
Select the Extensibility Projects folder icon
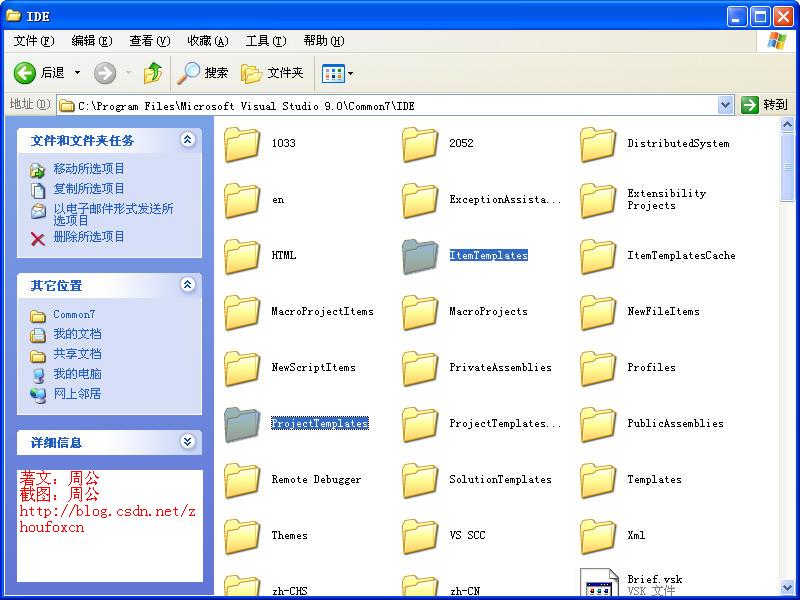click(598, 201)
